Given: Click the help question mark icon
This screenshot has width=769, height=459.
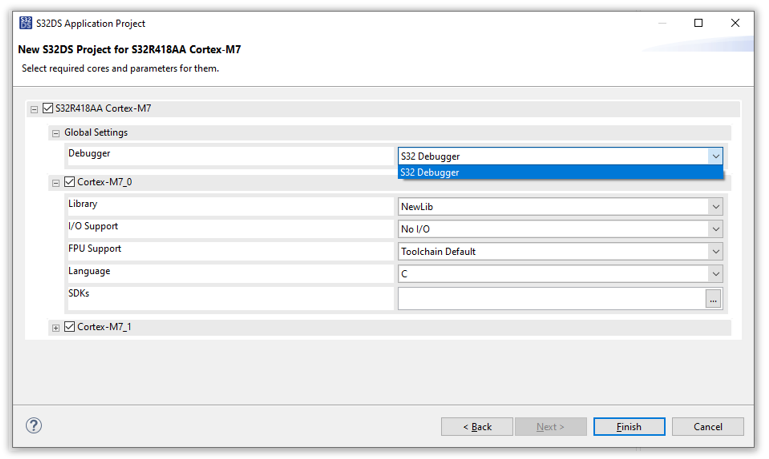Looking at the screenshot, I should [34, 425].
